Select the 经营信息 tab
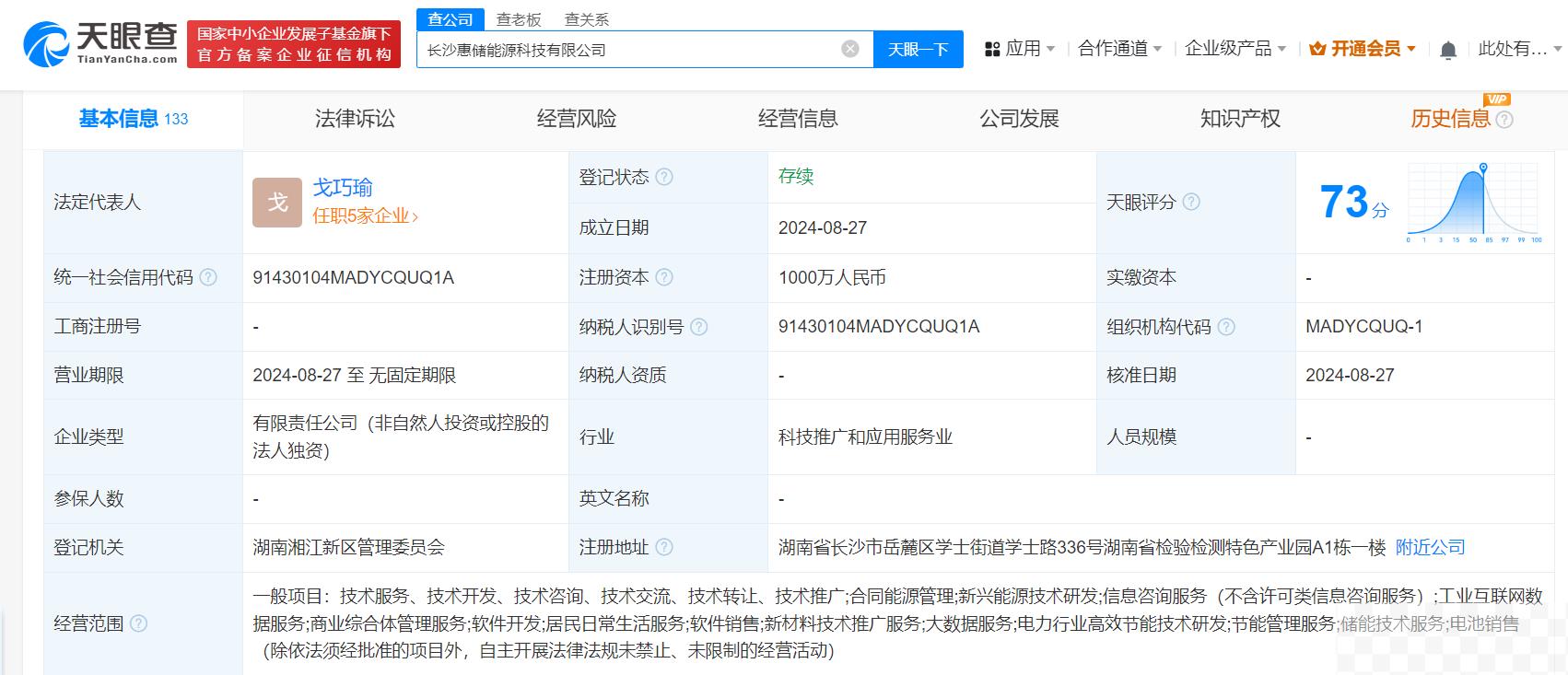 [x=798, y=119]
